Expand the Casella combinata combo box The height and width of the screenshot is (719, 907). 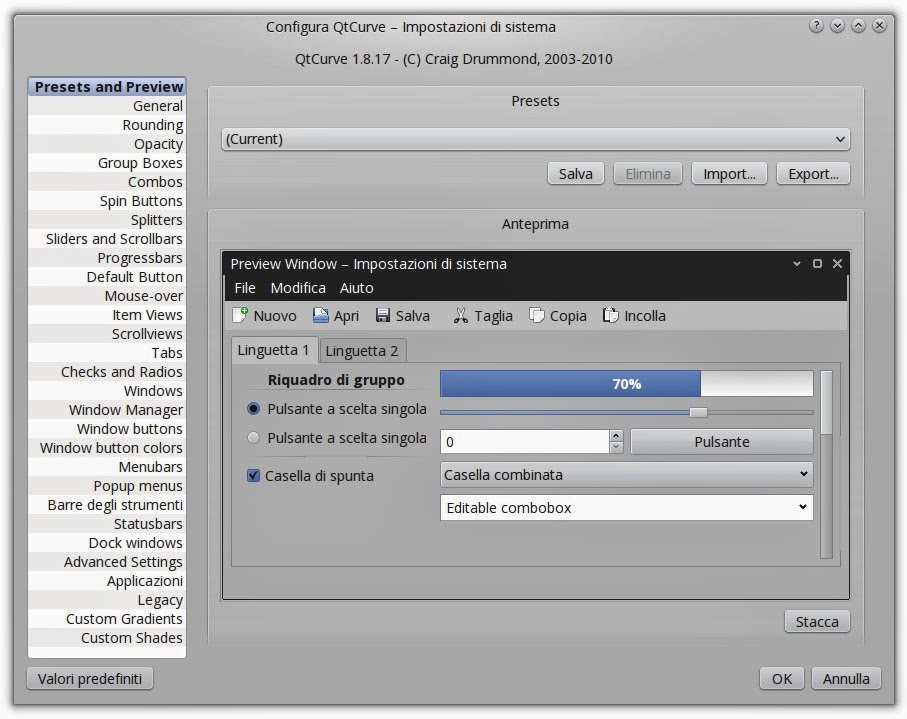pos(626,474)
